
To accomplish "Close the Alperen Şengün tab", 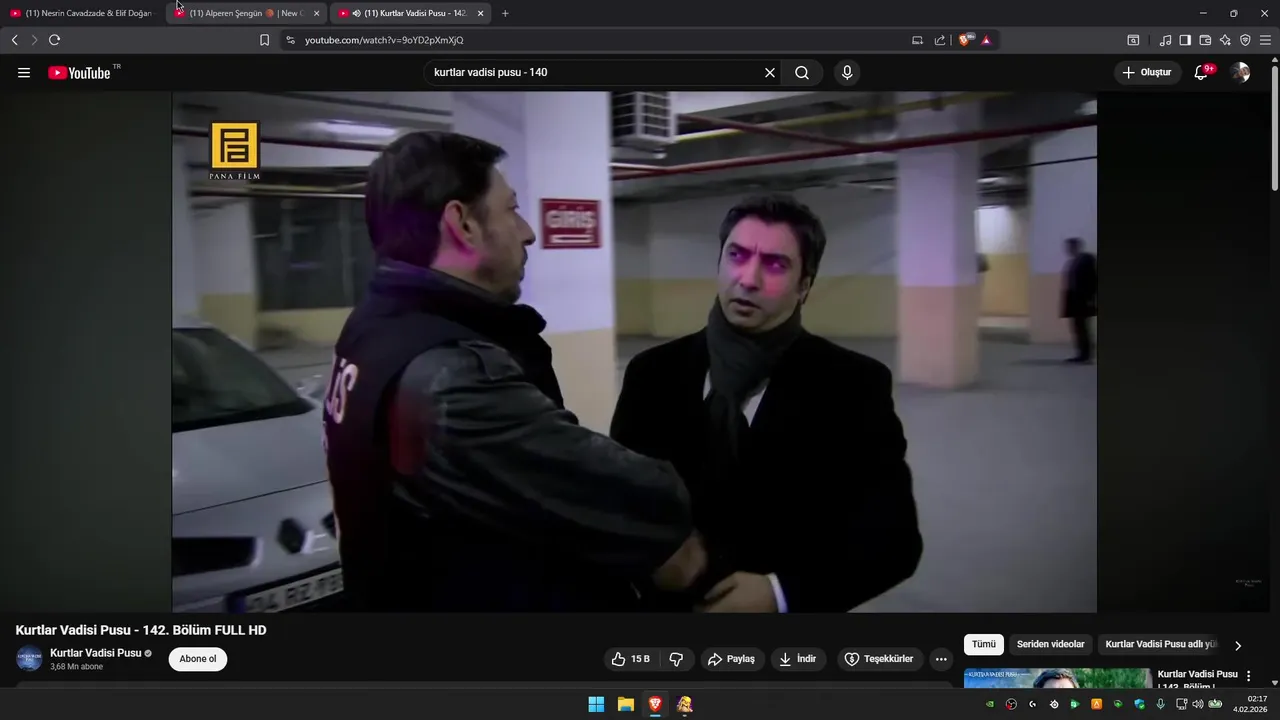I will pyautogui.click(x=316, y=13).
